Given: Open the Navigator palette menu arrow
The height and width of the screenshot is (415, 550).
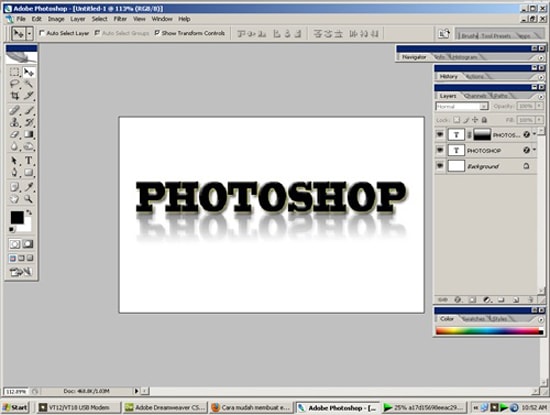Looking at the screenshot, I should click(x=541, y=57).
